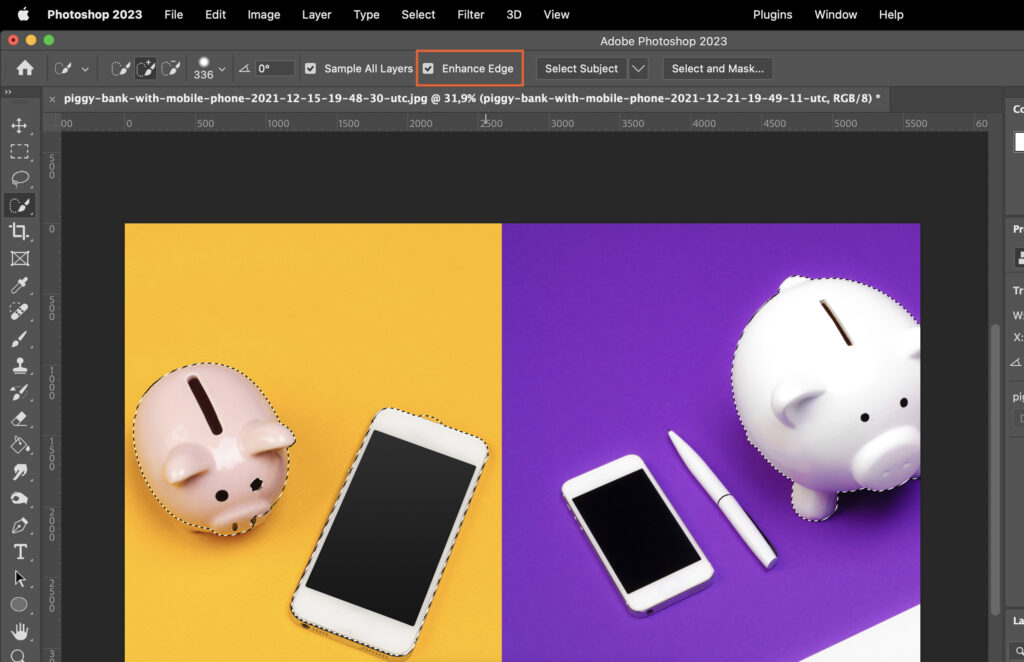Disable the Enhance Edge option

coord(429,68)
